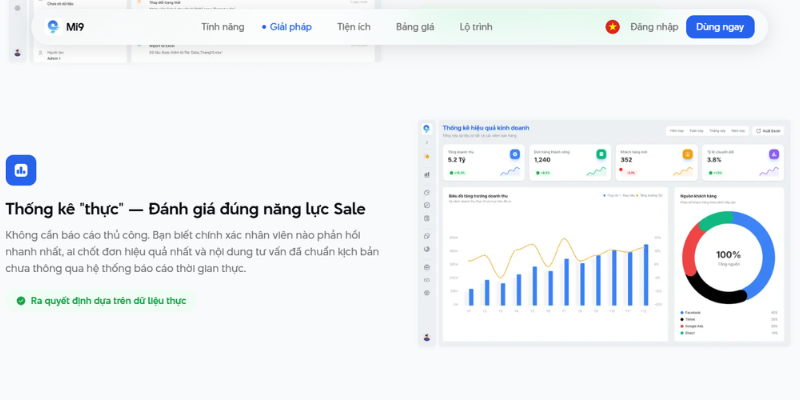Click the Đăng nhập link
Viewport: 800px width, 400px height.
(653, 27)
